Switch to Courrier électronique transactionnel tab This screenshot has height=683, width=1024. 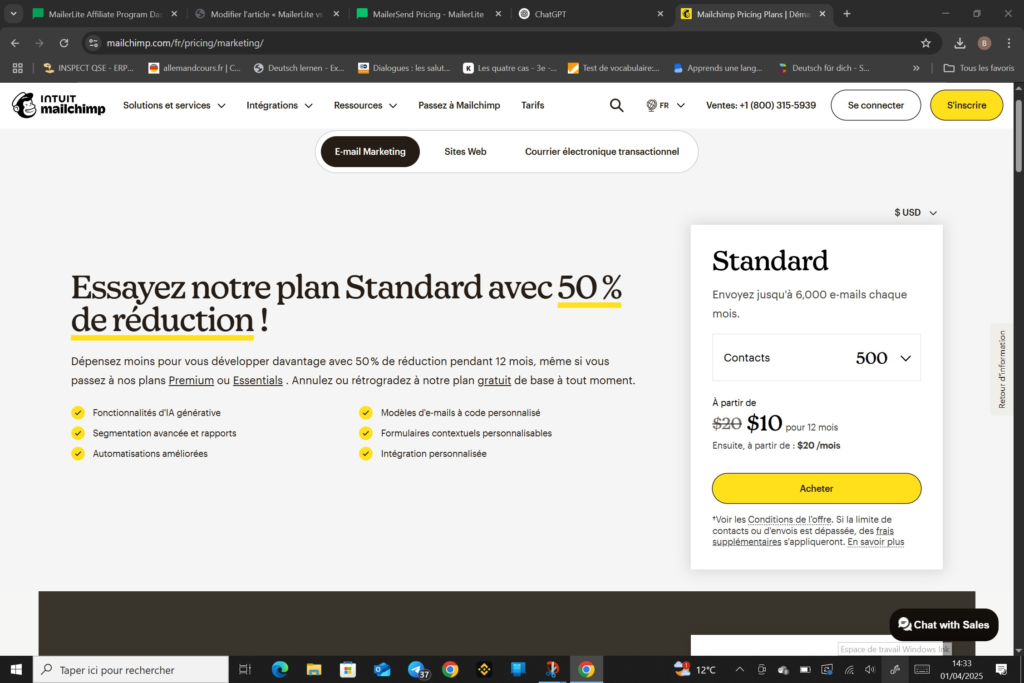click(601, 151)
